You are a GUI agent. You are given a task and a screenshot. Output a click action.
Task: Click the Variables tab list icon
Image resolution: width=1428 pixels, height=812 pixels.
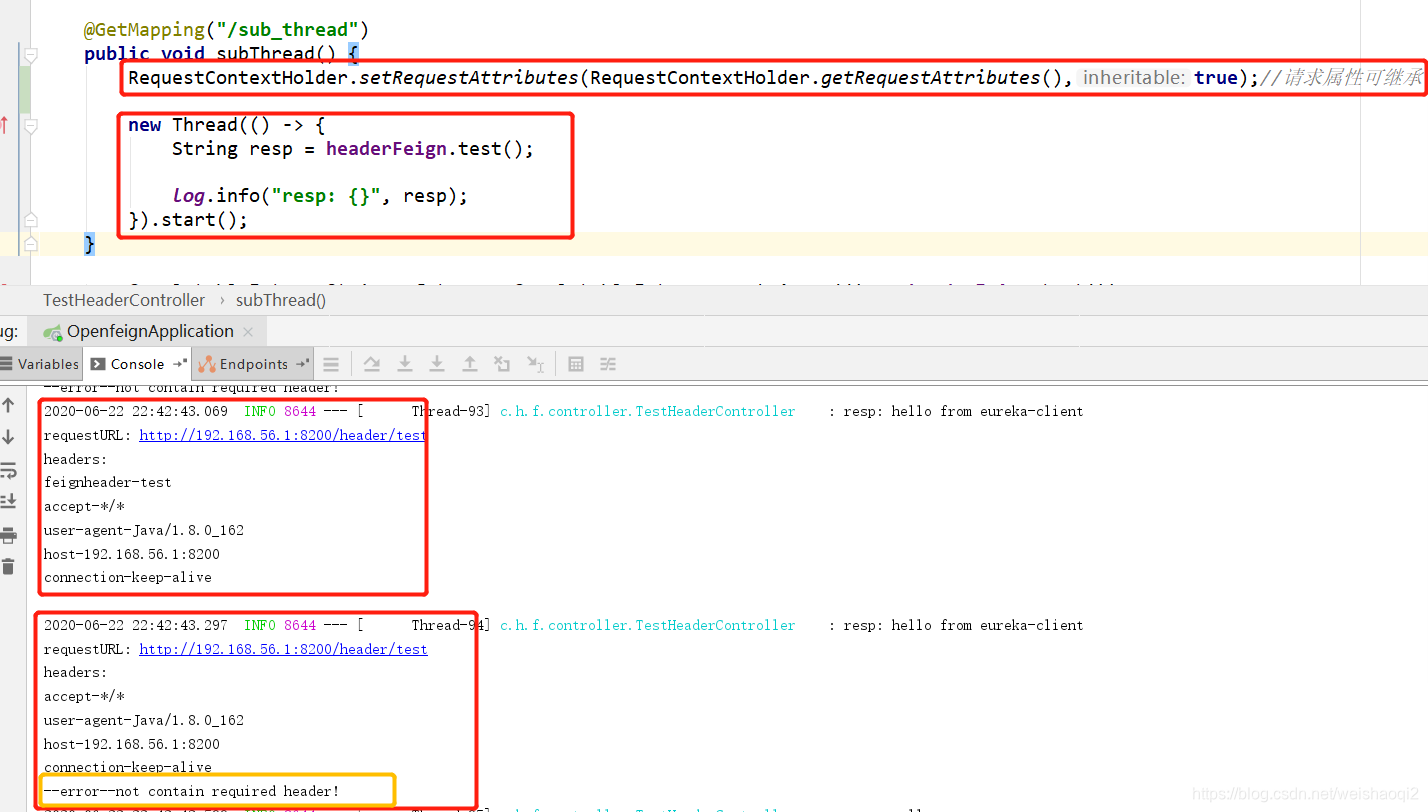[6, 364]
